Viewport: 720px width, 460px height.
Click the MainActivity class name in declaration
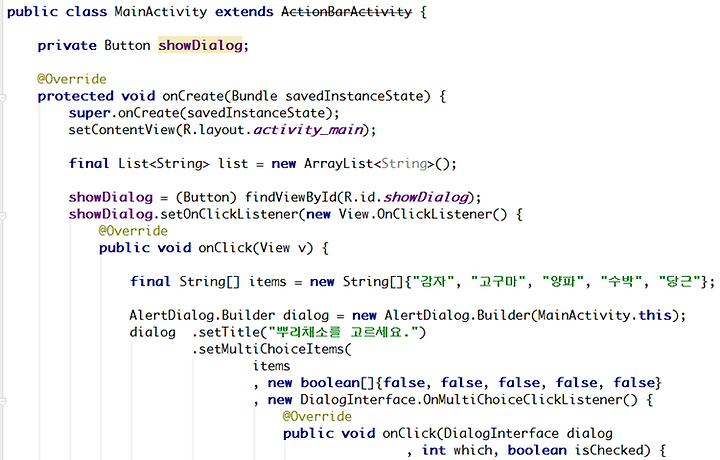[x=161, y=11]
